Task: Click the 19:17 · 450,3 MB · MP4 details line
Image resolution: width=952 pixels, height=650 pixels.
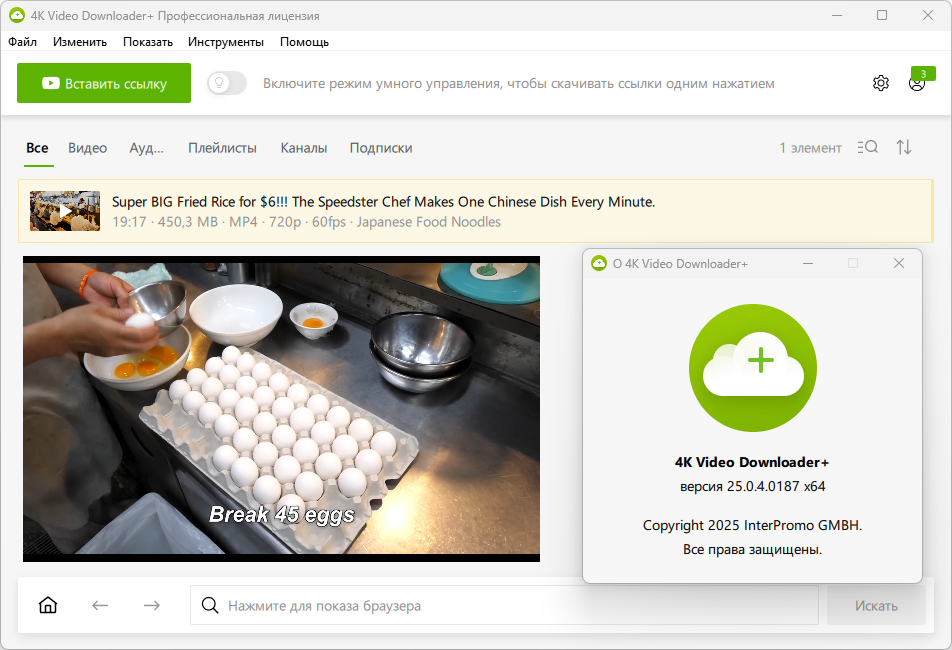Action: [x=306, y=222]
